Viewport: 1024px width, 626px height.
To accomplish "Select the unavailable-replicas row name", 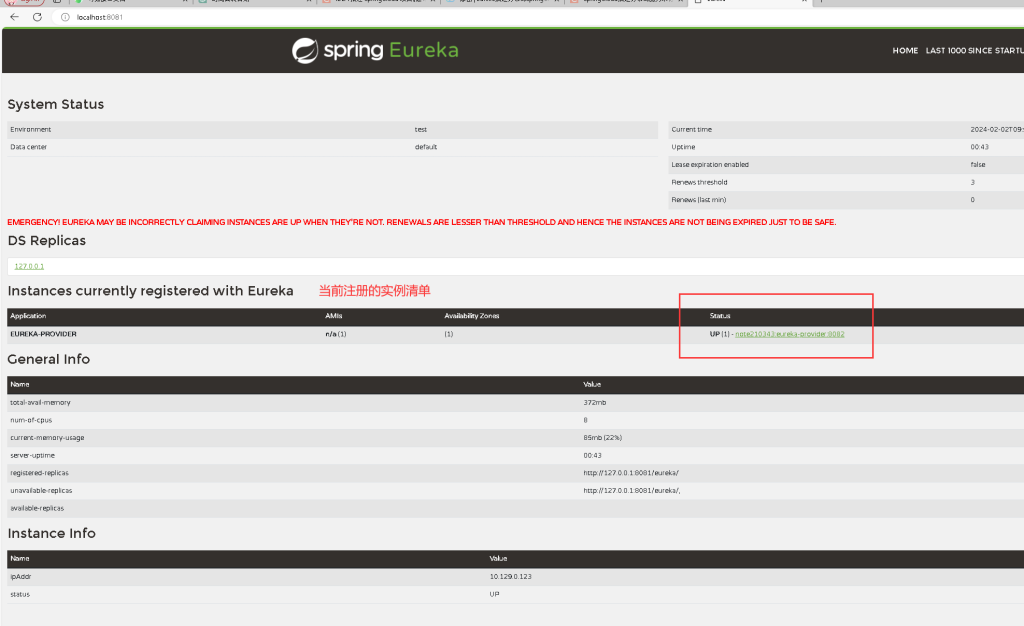I will (41, 491).
